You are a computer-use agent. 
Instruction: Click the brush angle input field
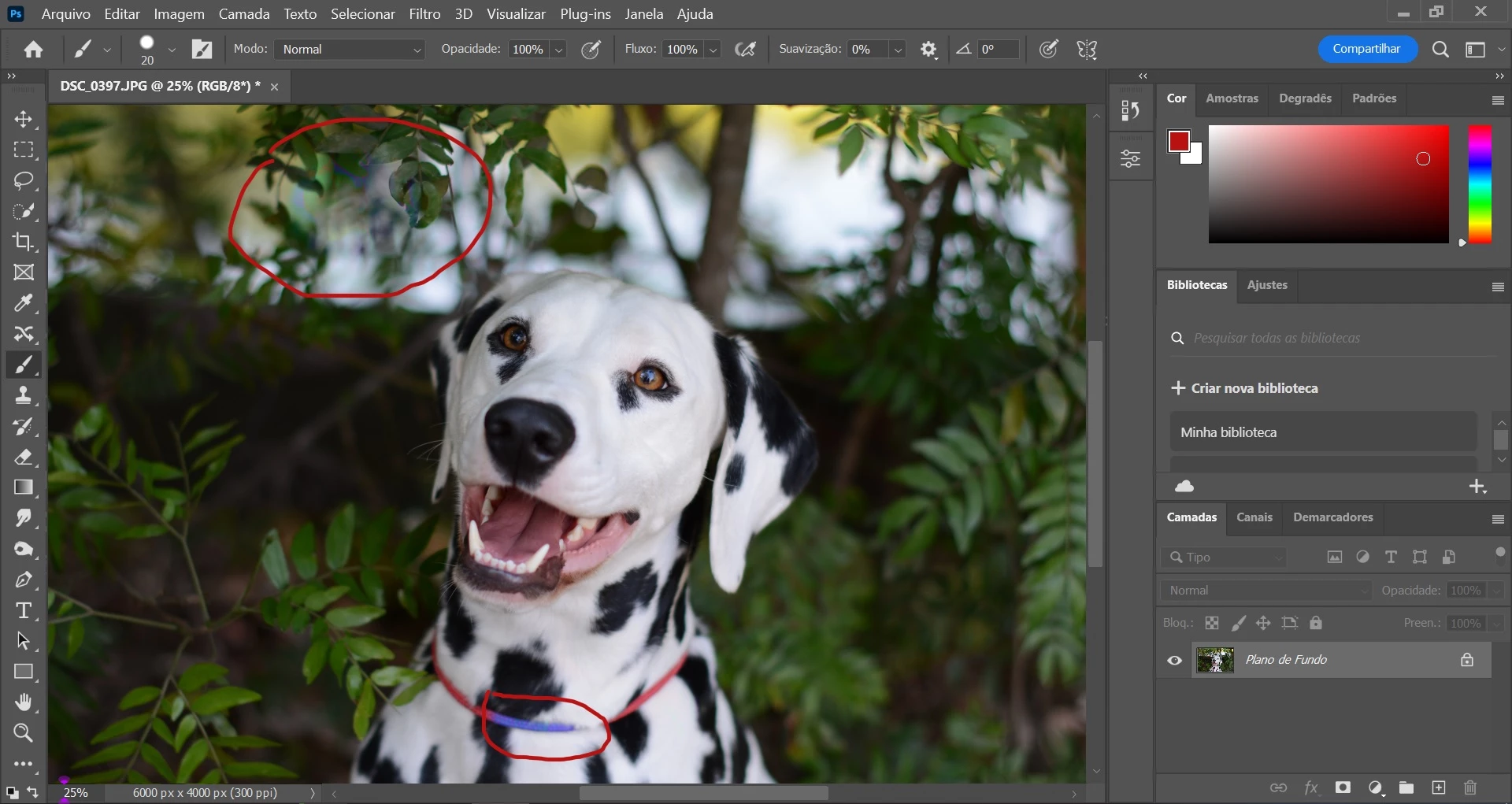click(999, 50)
